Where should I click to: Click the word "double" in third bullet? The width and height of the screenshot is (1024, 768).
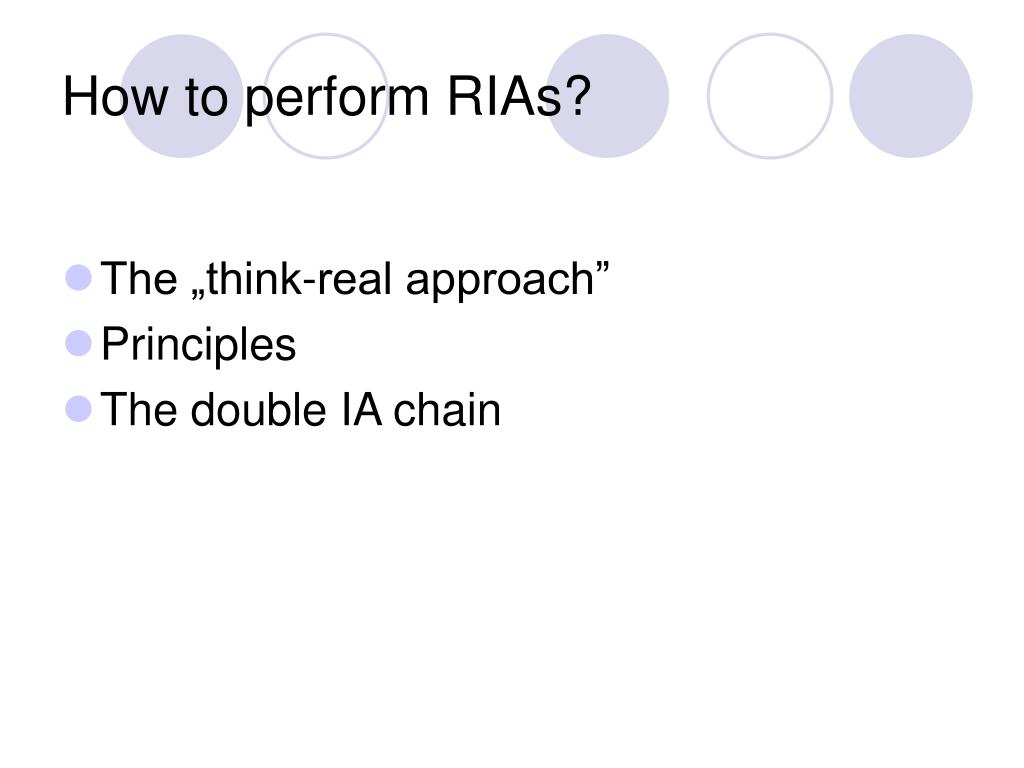[259, 410]
